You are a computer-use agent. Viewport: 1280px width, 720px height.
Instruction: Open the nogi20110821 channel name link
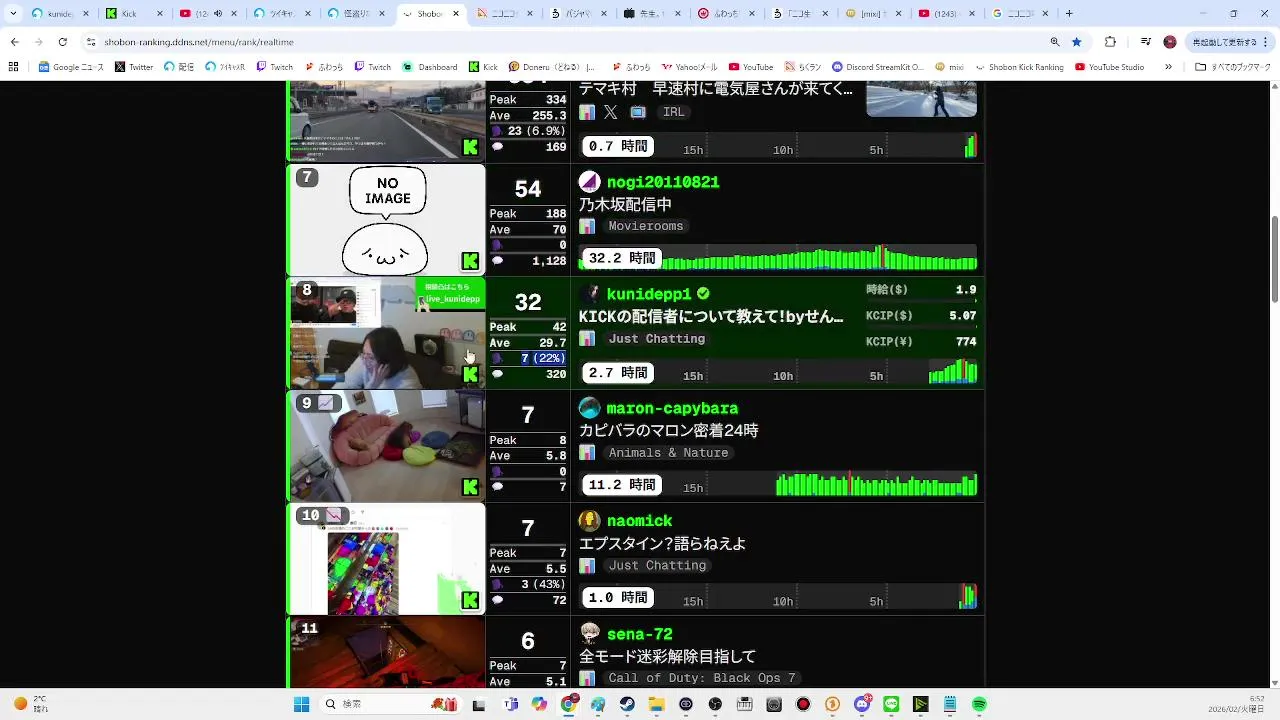point(663,182)
